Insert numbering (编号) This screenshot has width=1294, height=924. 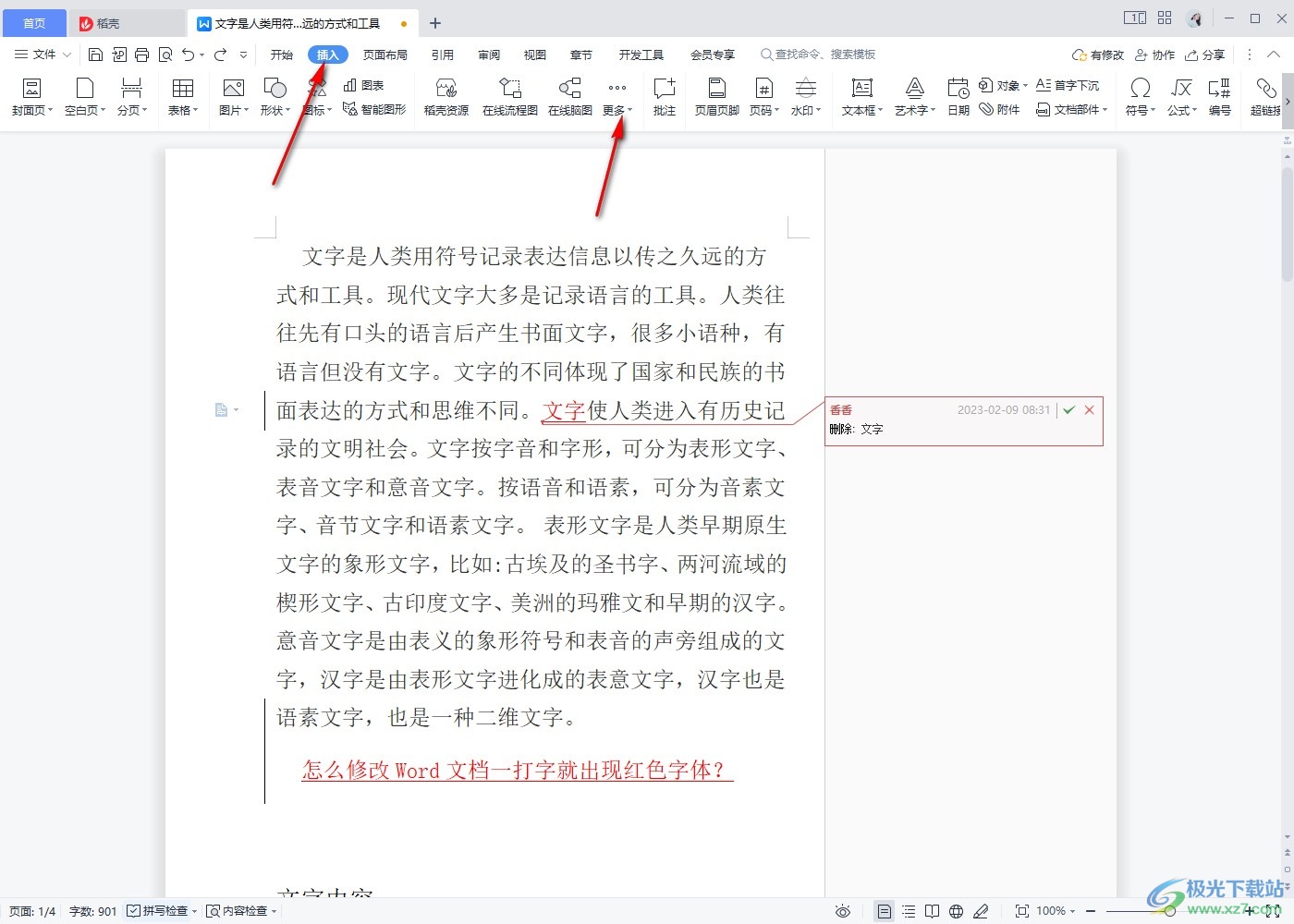[x=1220, y=96]
